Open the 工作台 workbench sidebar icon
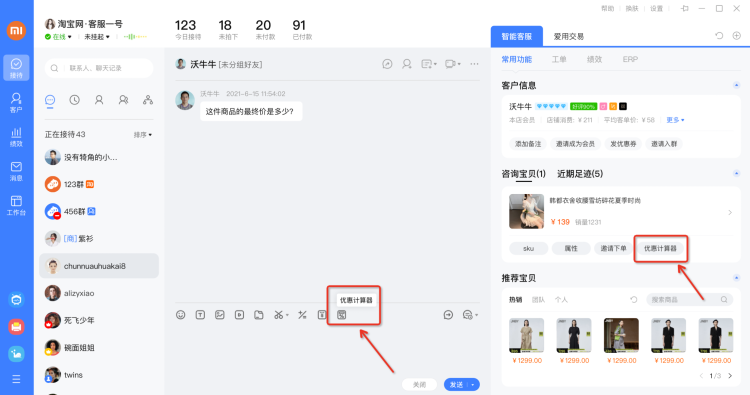Image resolution: width=750 pixels, height=395 pixels. point(16,206)
